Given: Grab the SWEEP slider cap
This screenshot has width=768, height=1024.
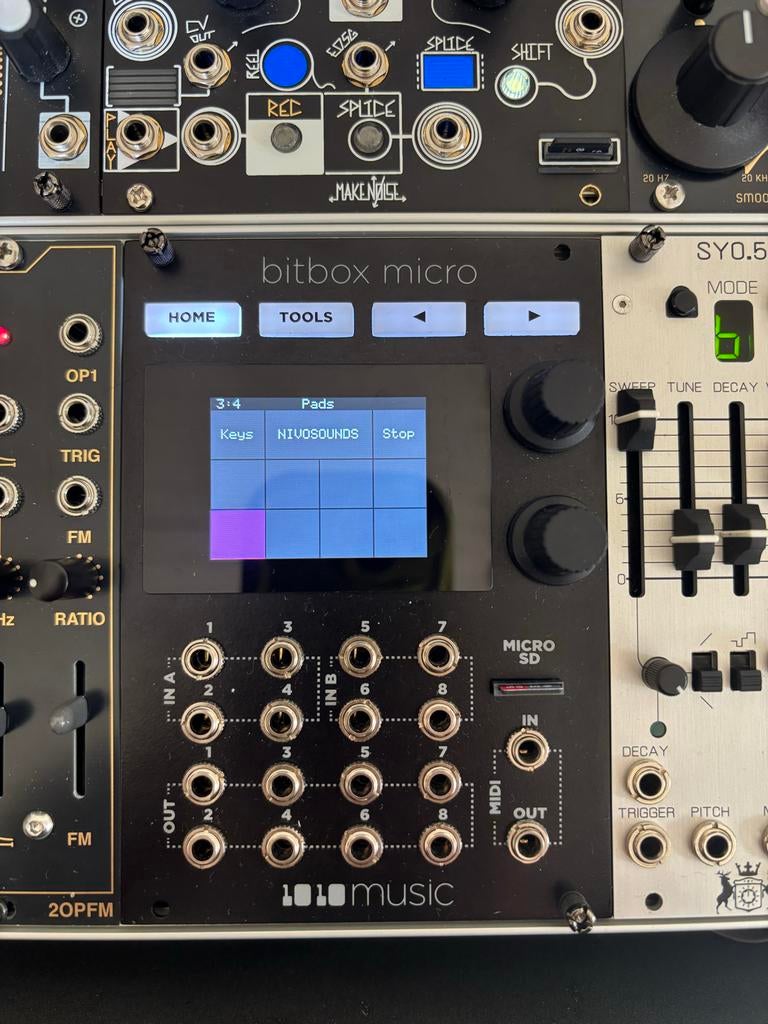Looking at the screenshot, I should pyautogui.click(x=636, y=419).
